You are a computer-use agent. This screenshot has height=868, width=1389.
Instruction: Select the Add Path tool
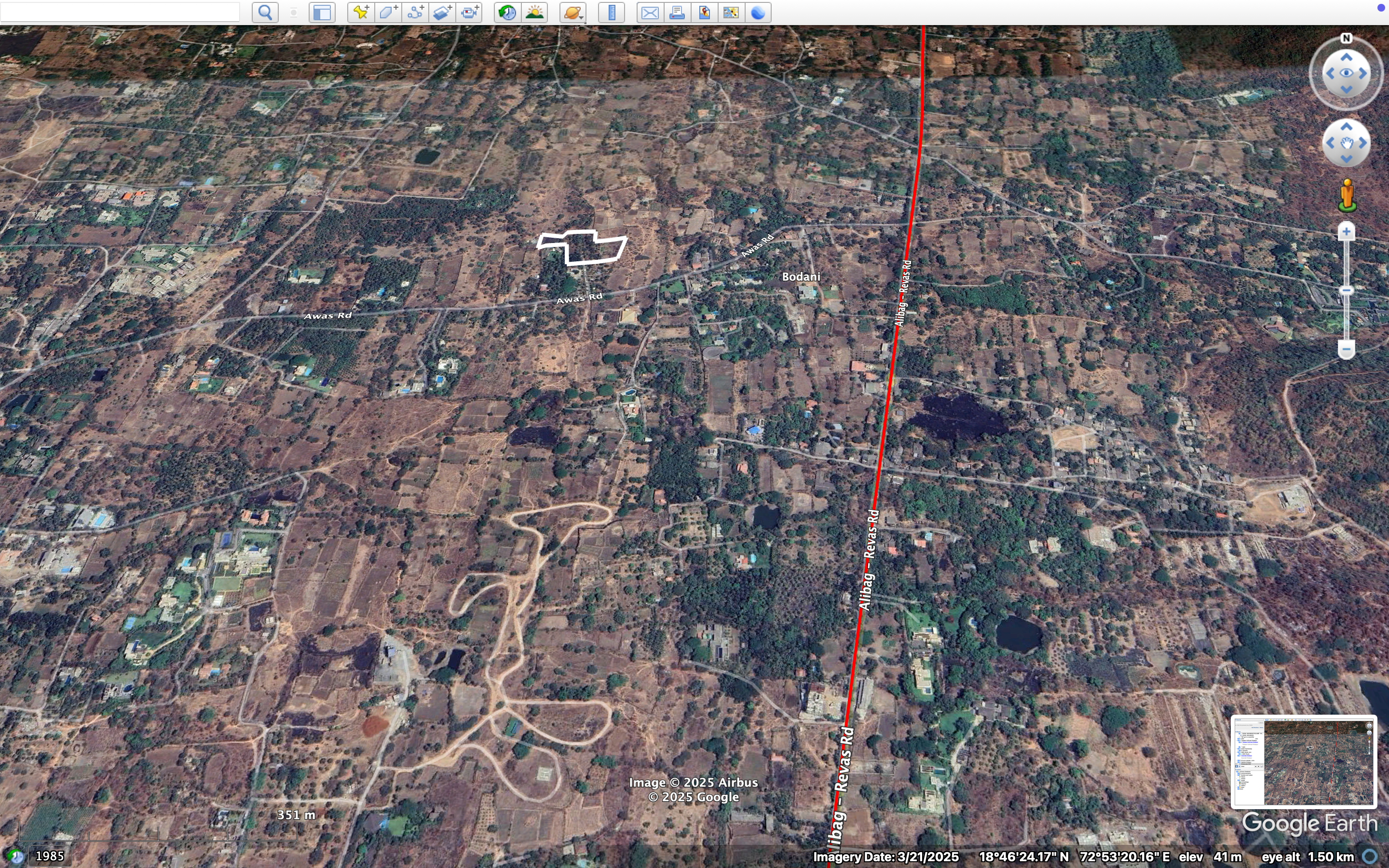click(x=415, y=12)
